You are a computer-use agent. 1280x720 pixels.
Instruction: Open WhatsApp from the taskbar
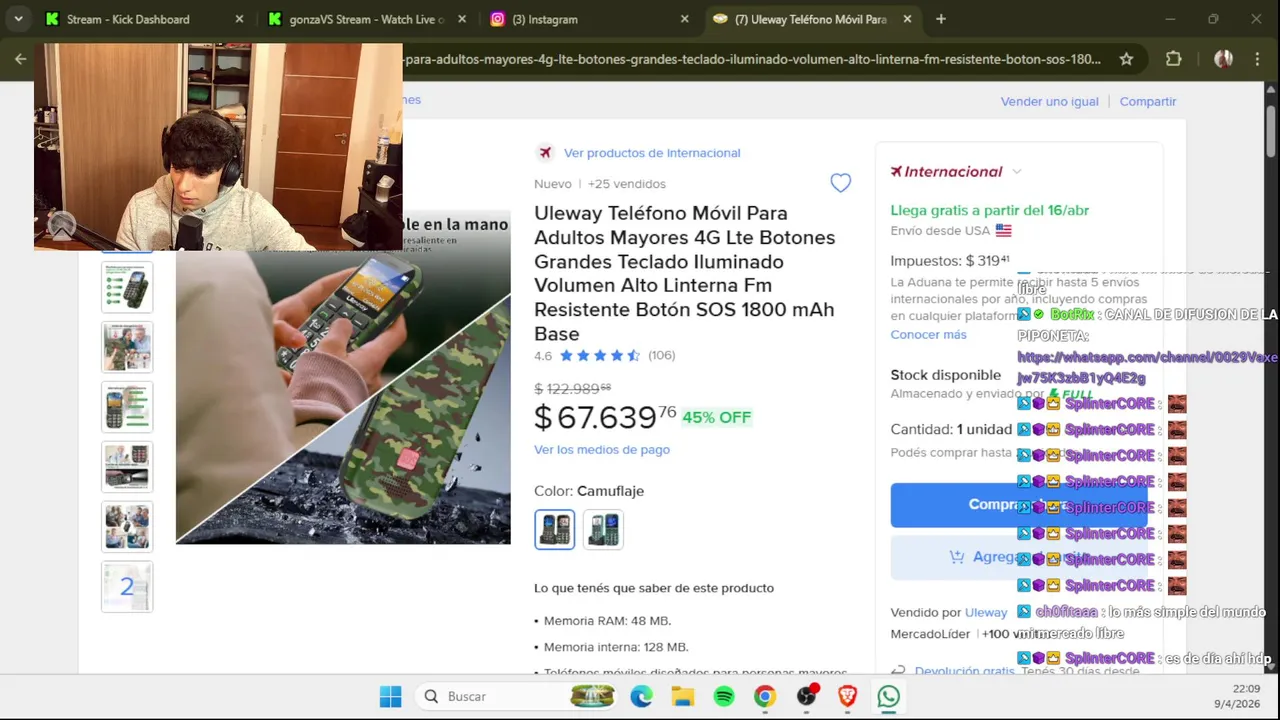click(888, 696)
